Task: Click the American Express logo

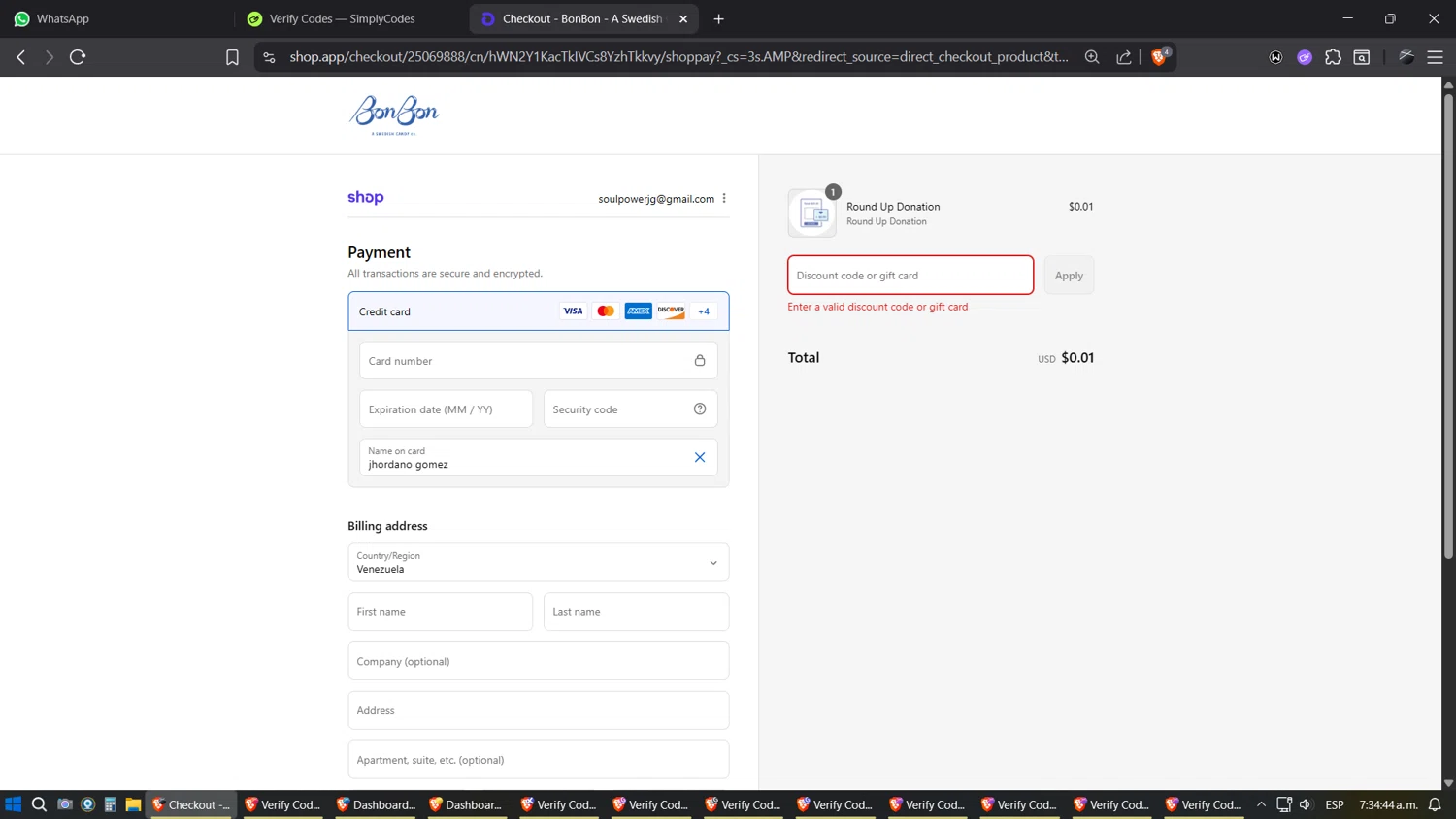Action: [639, 311]
